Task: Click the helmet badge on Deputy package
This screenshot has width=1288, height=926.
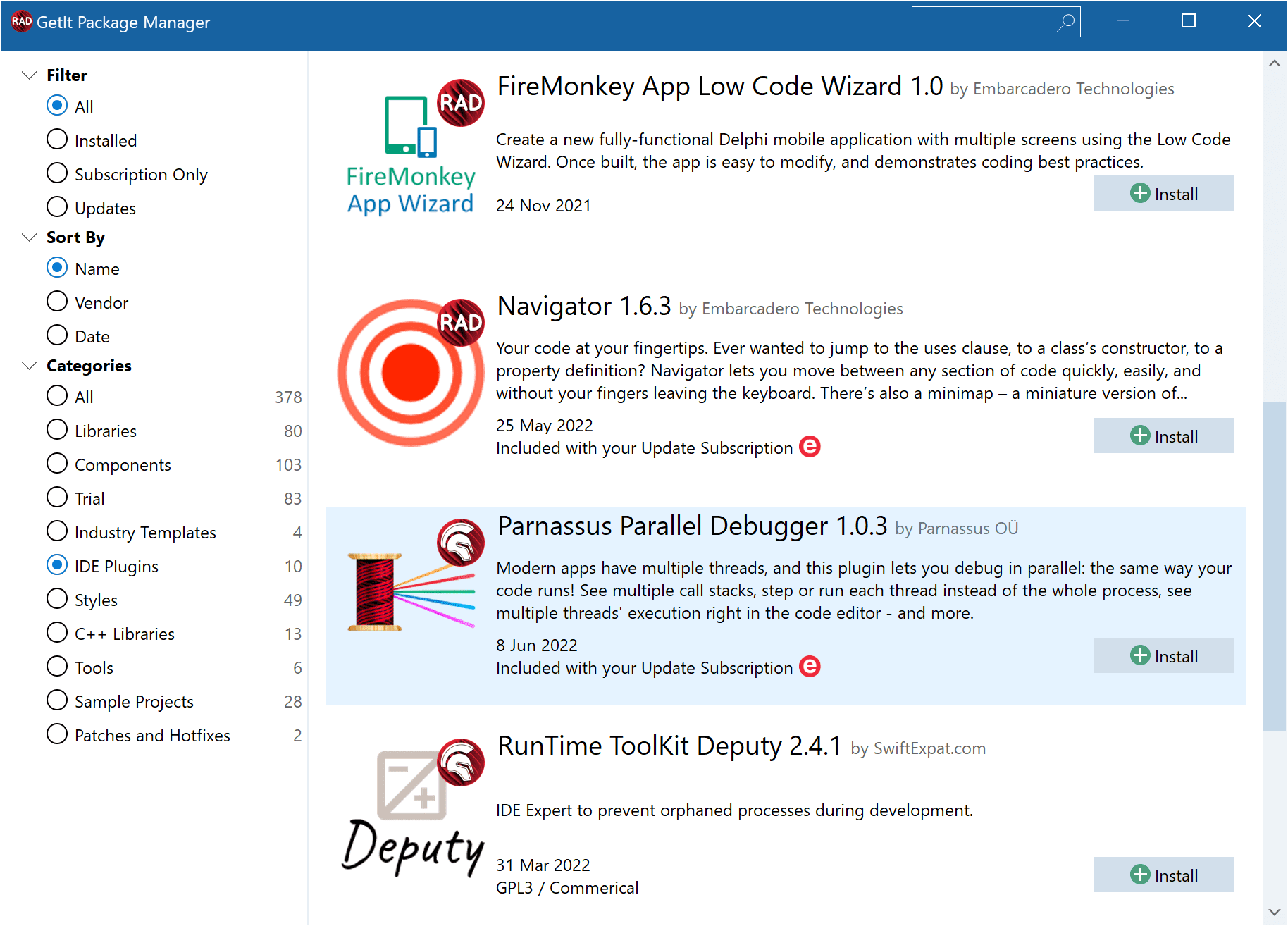Action: click(461, 763)
